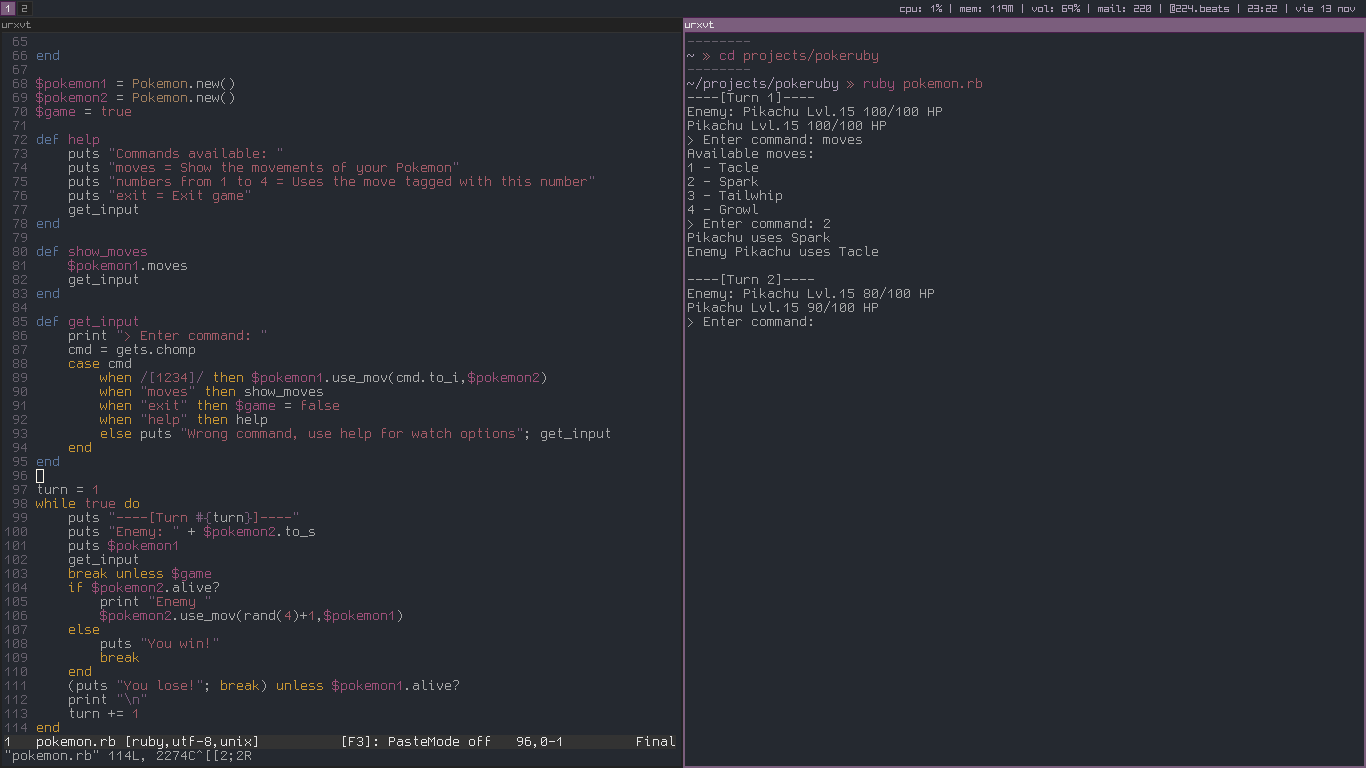
Task: Click the cpu usage indicator
Action: pyautogui.click(x=920, y=8)
